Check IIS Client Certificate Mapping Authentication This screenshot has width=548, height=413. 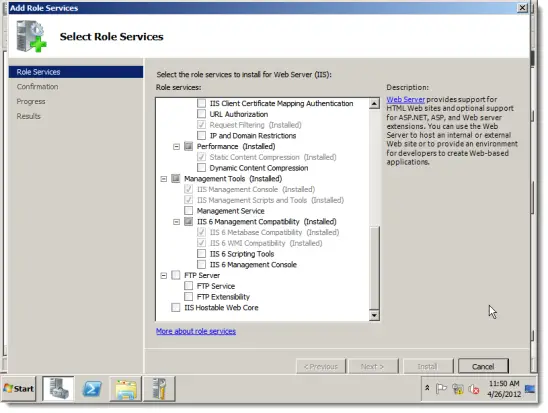(x=201, y=103)
